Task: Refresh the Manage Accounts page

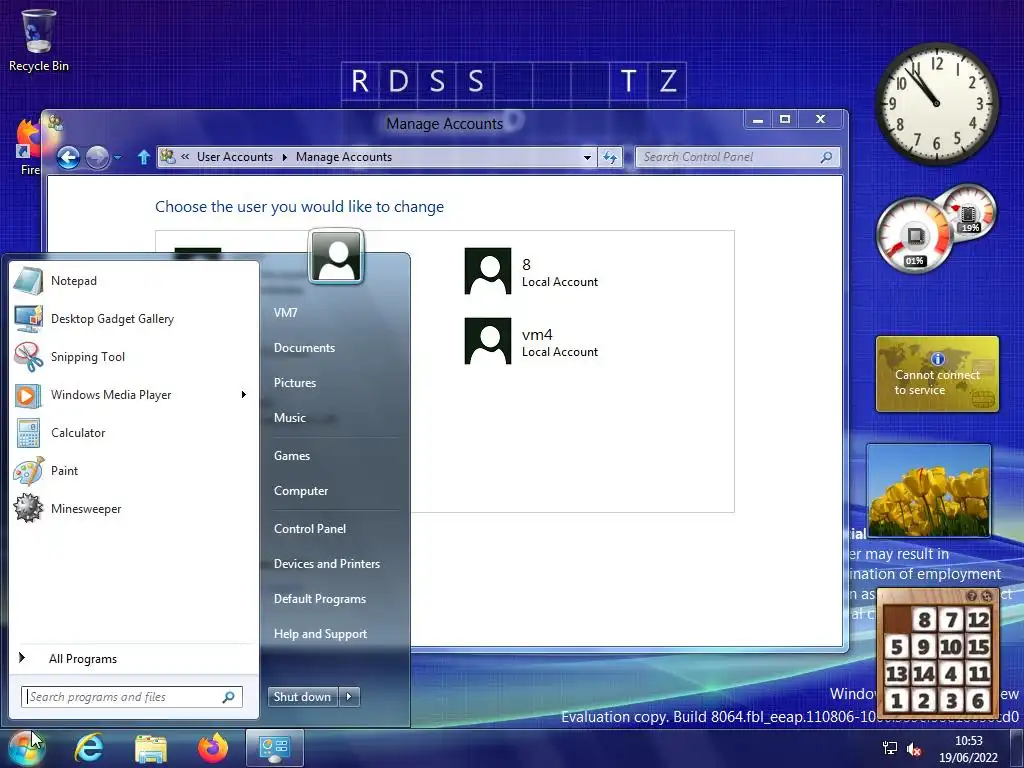Action: pyautogui.click(x=610, y=157)
